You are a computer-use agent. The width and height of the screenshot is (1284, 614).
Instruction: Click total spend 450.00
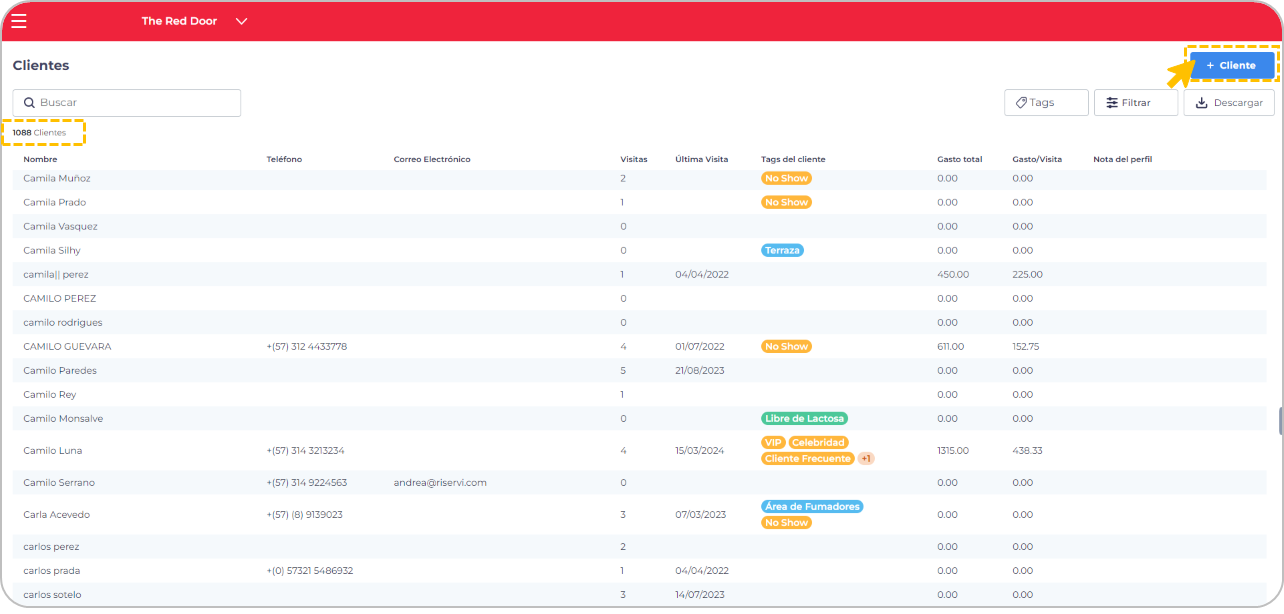pyautogui.click(x=951, y=274)
